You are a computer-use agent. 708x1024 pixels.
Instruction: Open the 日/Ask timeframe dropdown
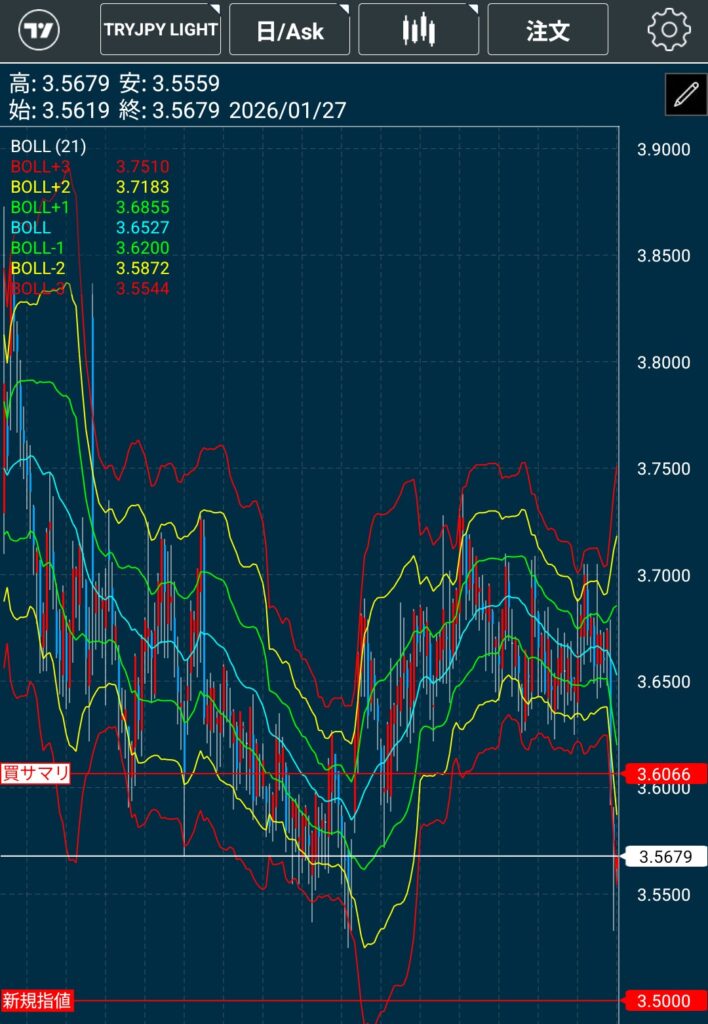click(290, 30)
